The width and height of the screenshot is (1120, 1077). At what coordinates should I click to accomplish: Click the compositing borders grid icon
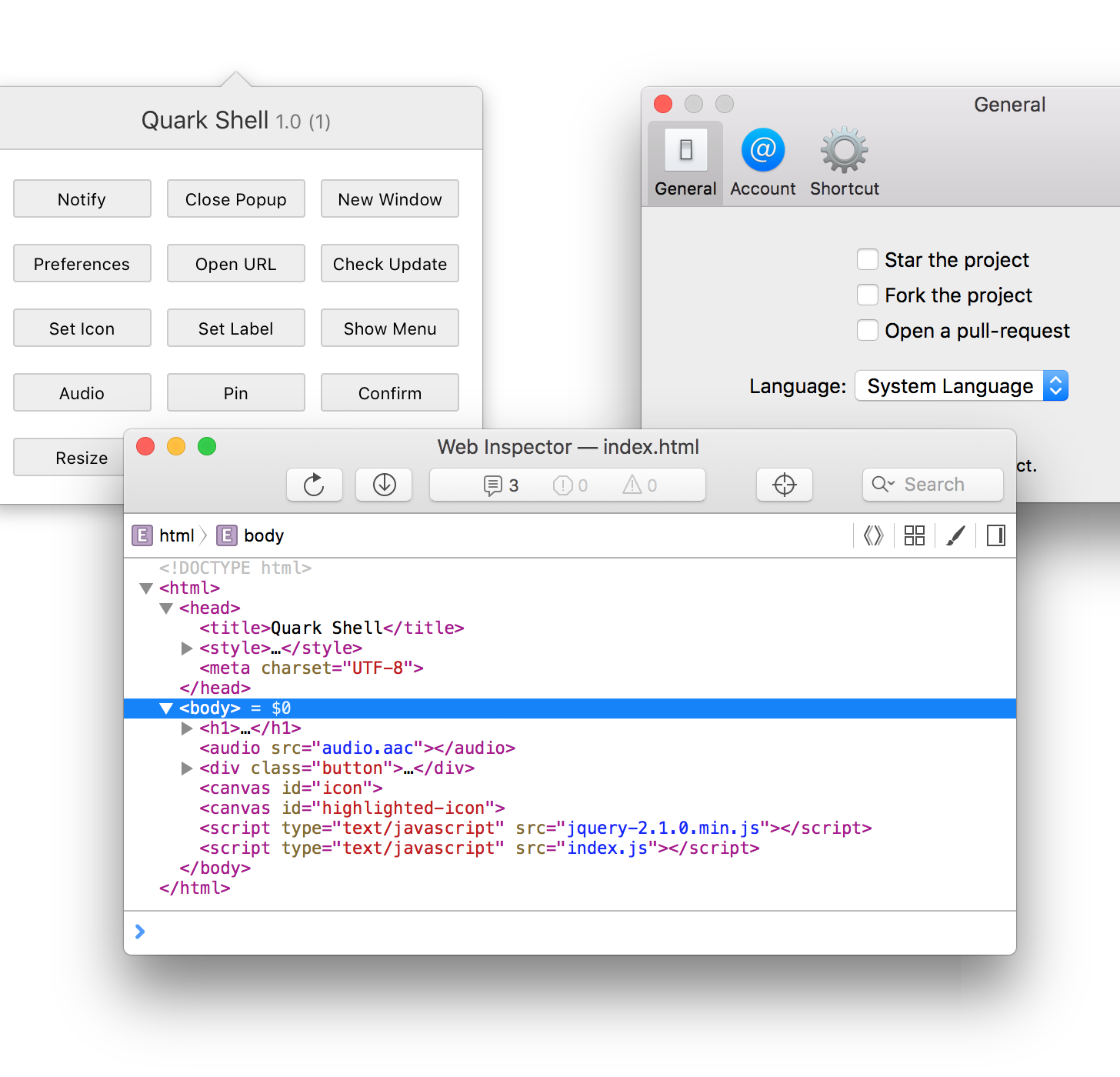tap(915, 535)
